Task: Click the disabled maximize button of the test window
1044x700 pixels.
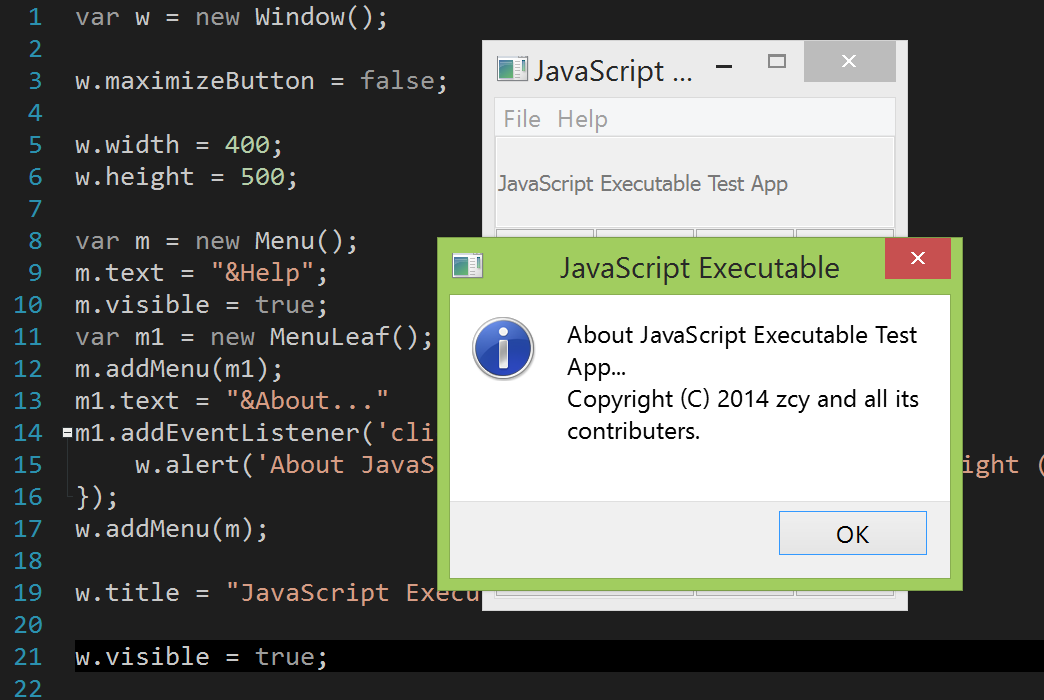Action: tap(777, 62)
